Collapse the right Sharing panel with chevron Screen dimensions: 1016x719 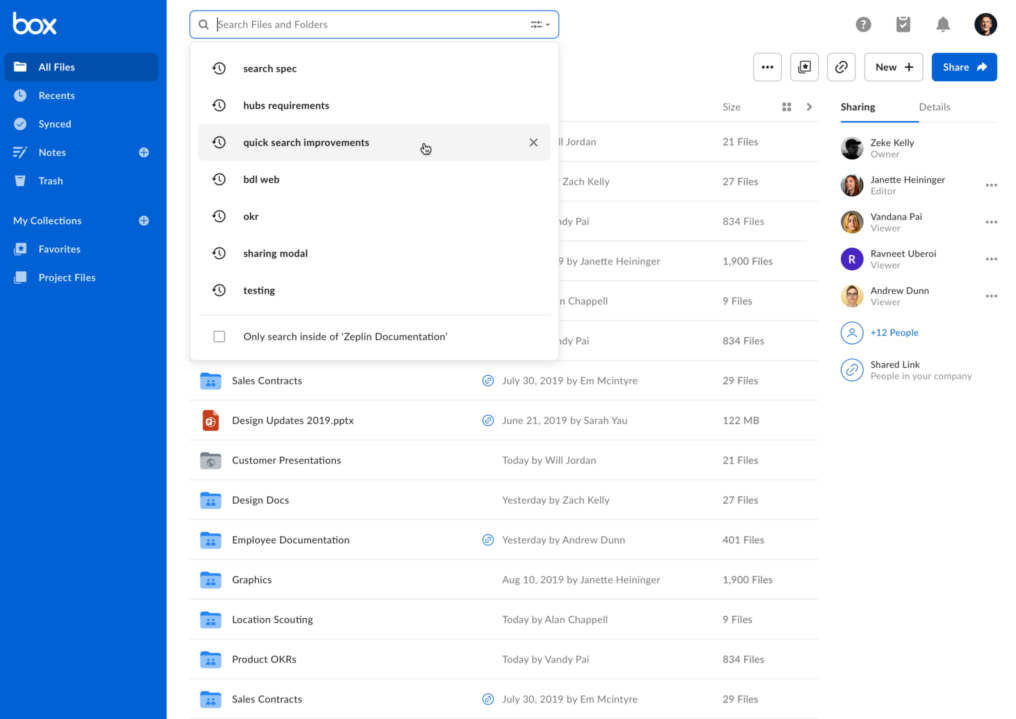point(809,107)
